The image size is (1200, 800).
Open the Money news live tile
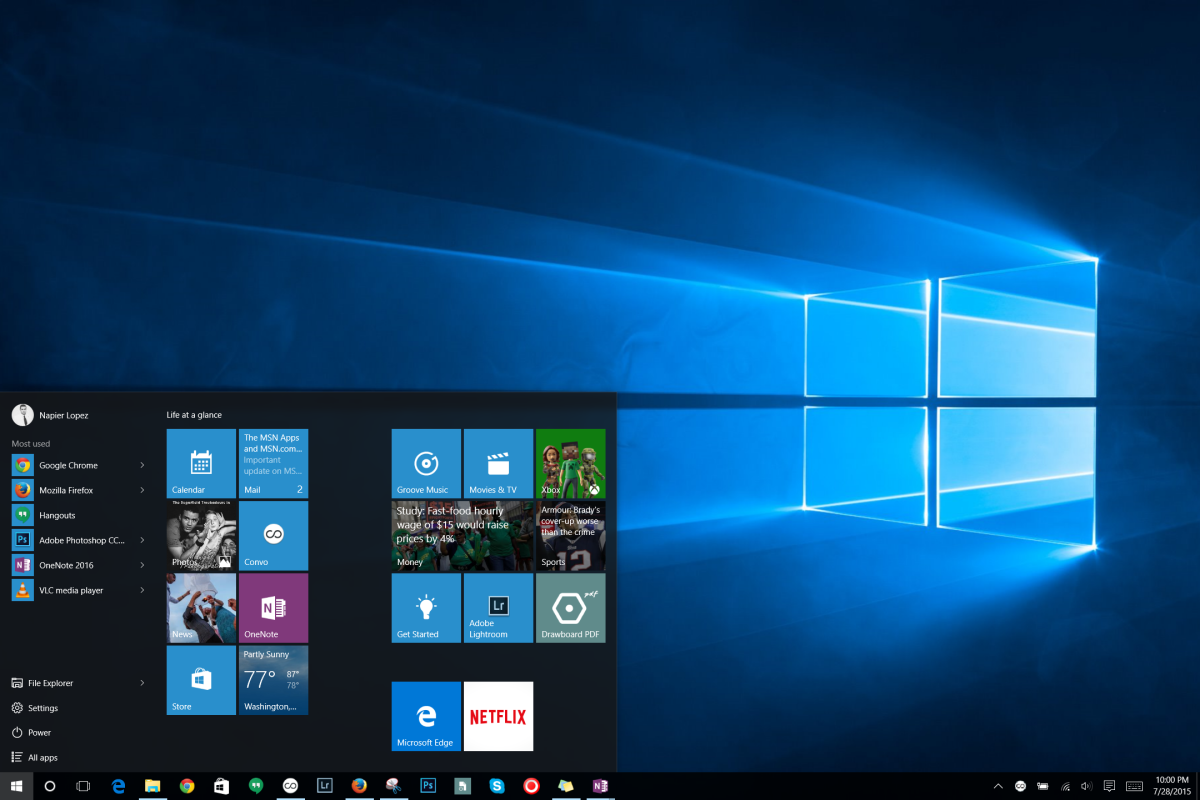pos(462,535)
